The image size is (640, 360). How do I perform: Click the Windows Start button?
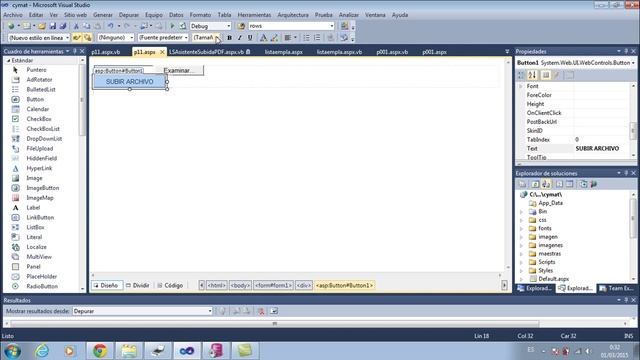tap(12, 351)
